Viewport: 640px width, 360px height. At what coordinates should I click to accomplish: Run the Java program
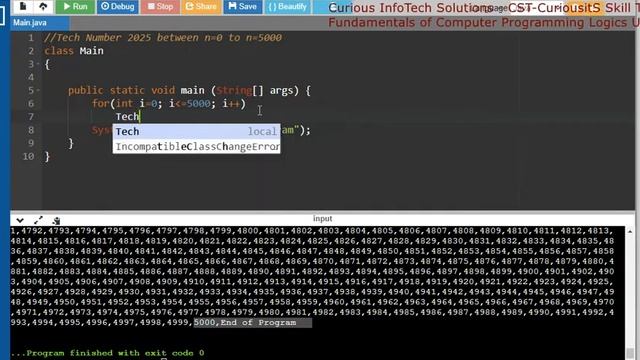(75, 7)
